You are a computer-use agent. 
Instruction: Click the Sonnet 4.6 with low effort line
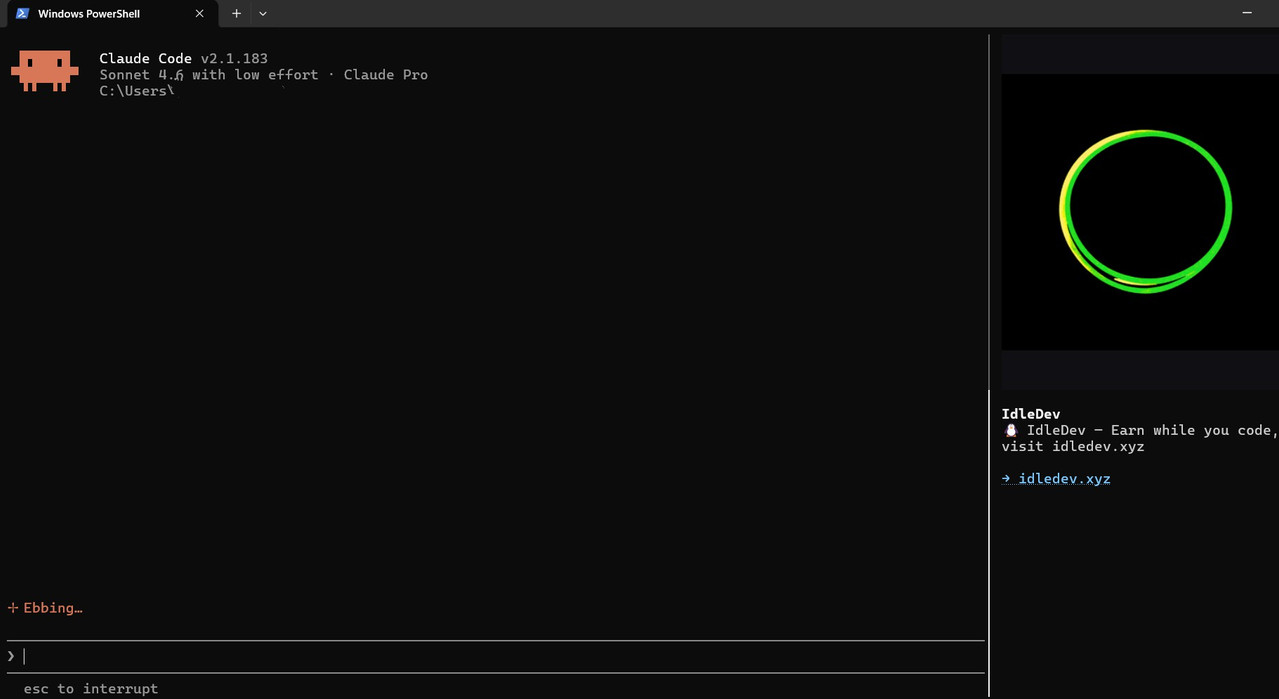pos(263,75)
